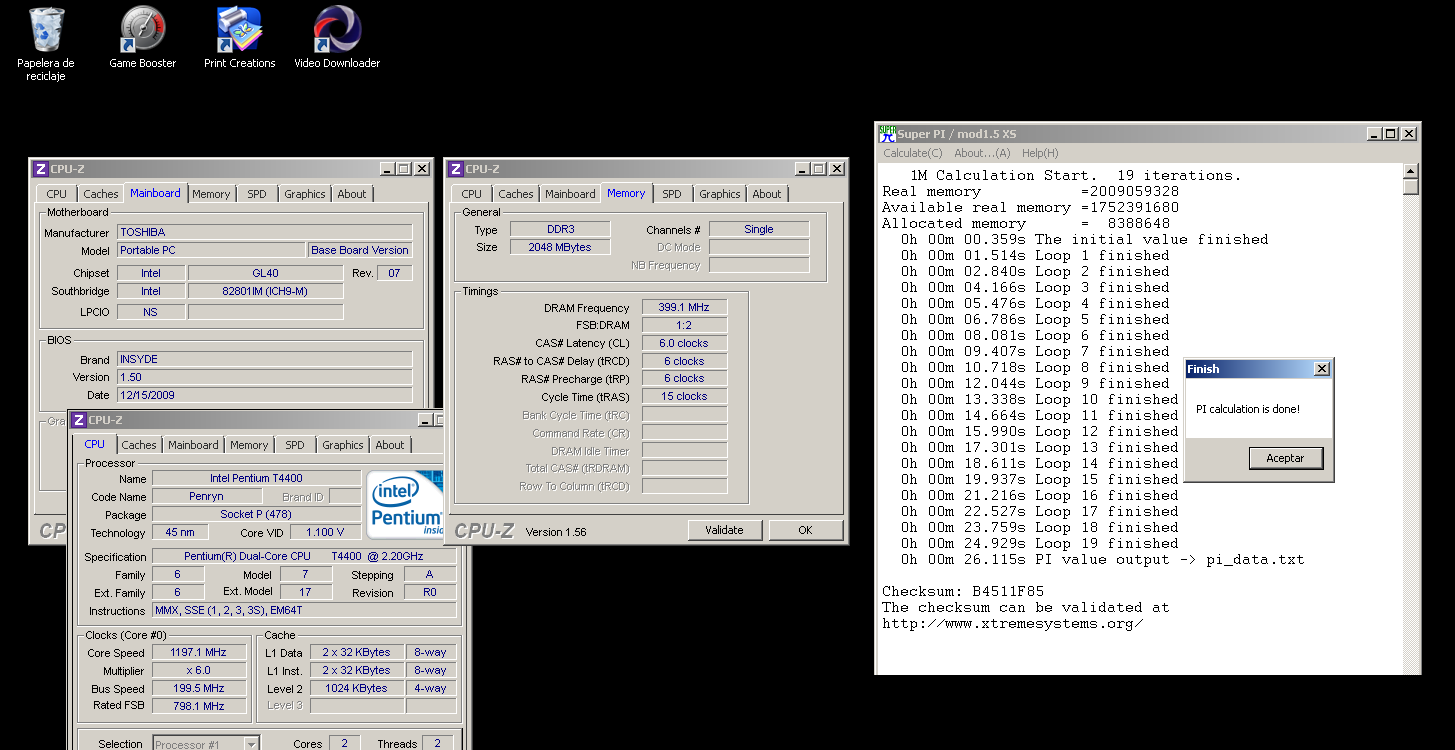This screenshot has height=750, width=1455.
Task: Open About tab in Mainboard window
Action: [x=352, y=194]
